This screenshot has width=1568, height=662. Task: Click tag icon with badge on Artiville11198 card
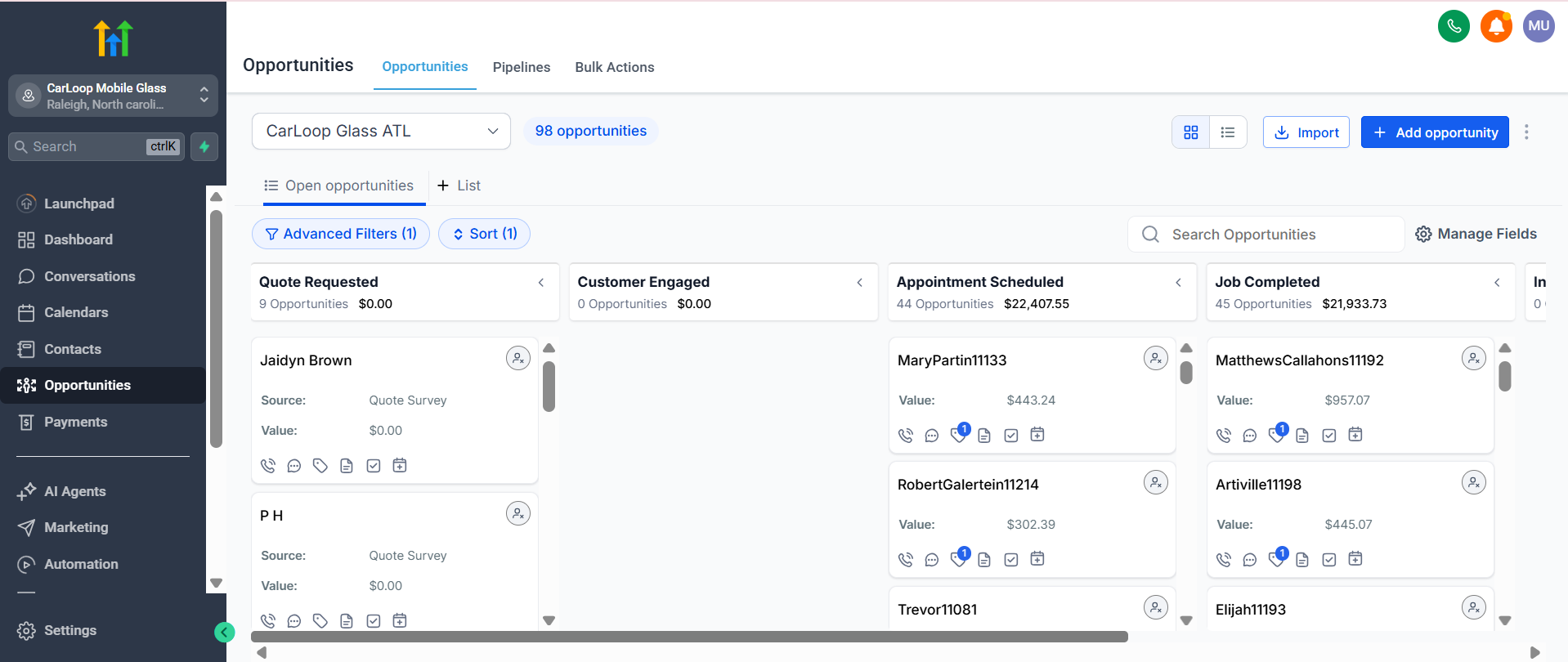1278,557
